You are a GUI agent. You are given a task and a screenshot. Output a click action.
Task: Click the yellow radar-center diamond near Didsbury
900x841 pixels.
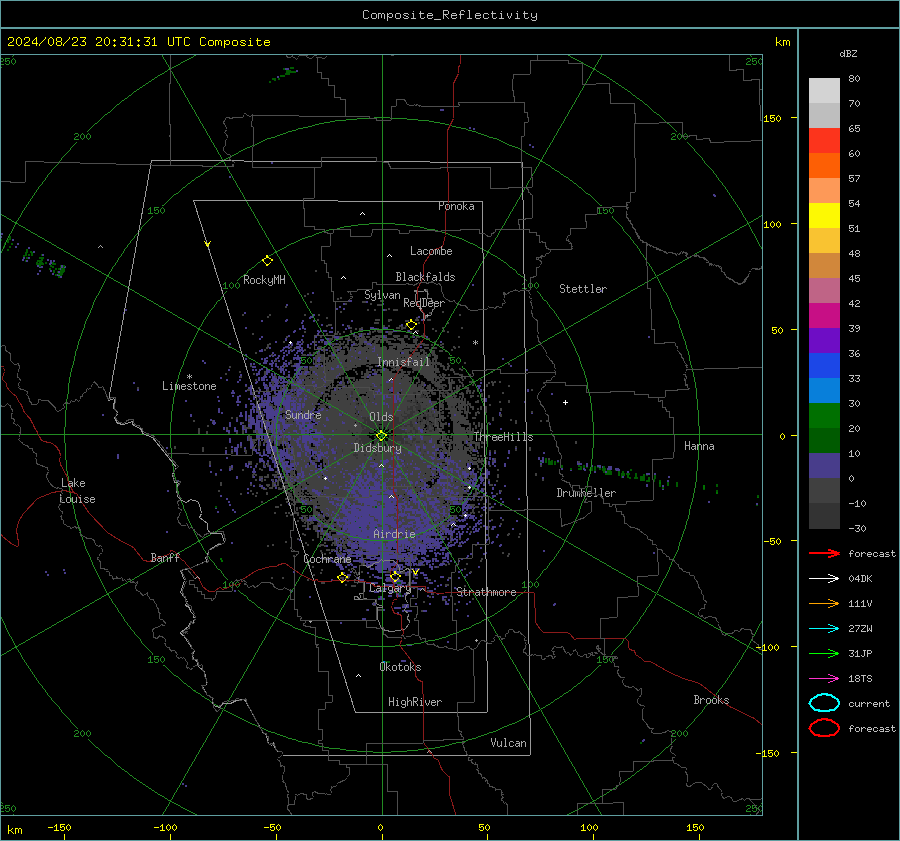[382, 435]
